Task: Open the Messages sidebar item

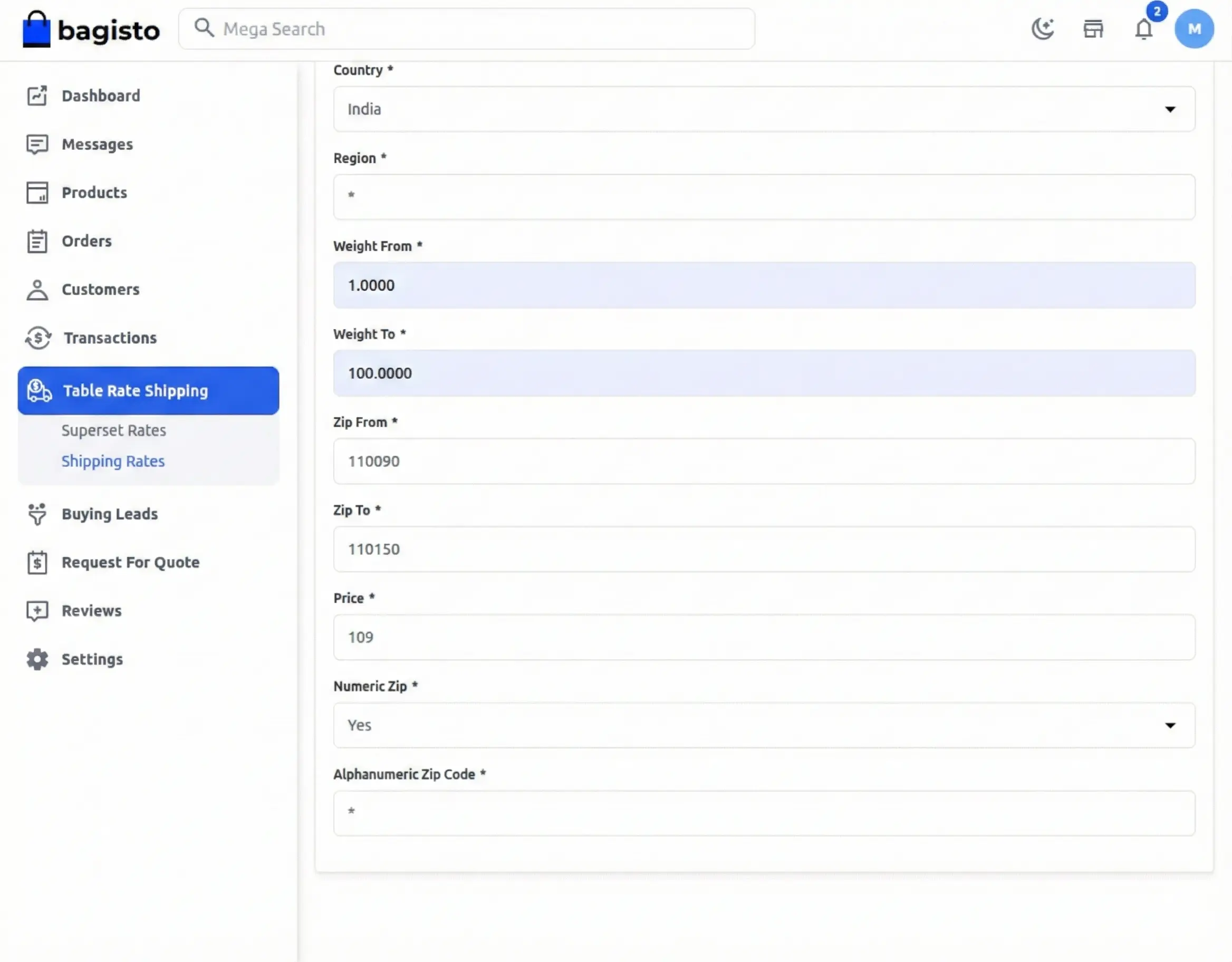Action: tap(97, 145)
